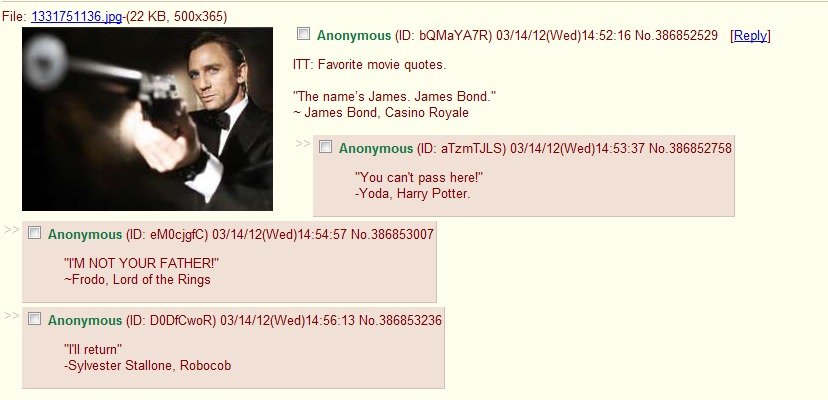Screen dimensions: 828x400
Task: Click the Reply link on the original post
Action: click(x=750, y=35)
